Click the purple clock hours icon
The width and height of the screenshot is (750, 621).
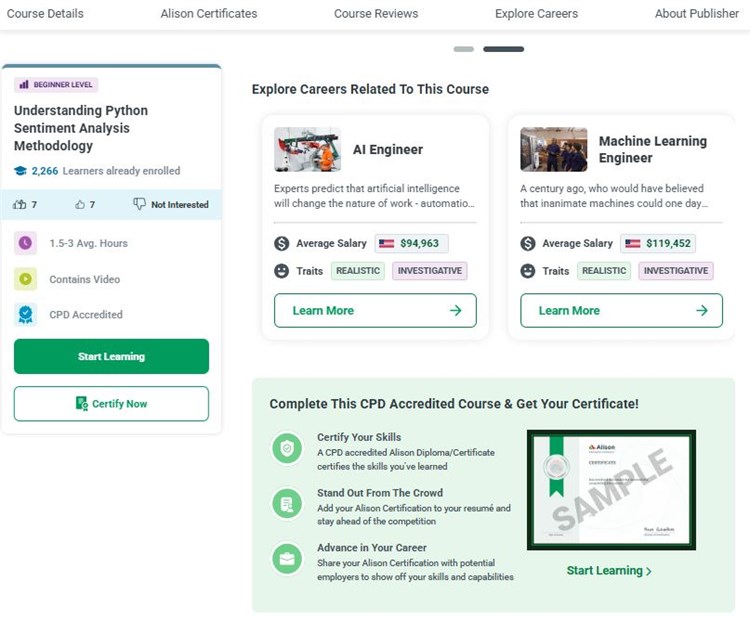pos(25,243)
